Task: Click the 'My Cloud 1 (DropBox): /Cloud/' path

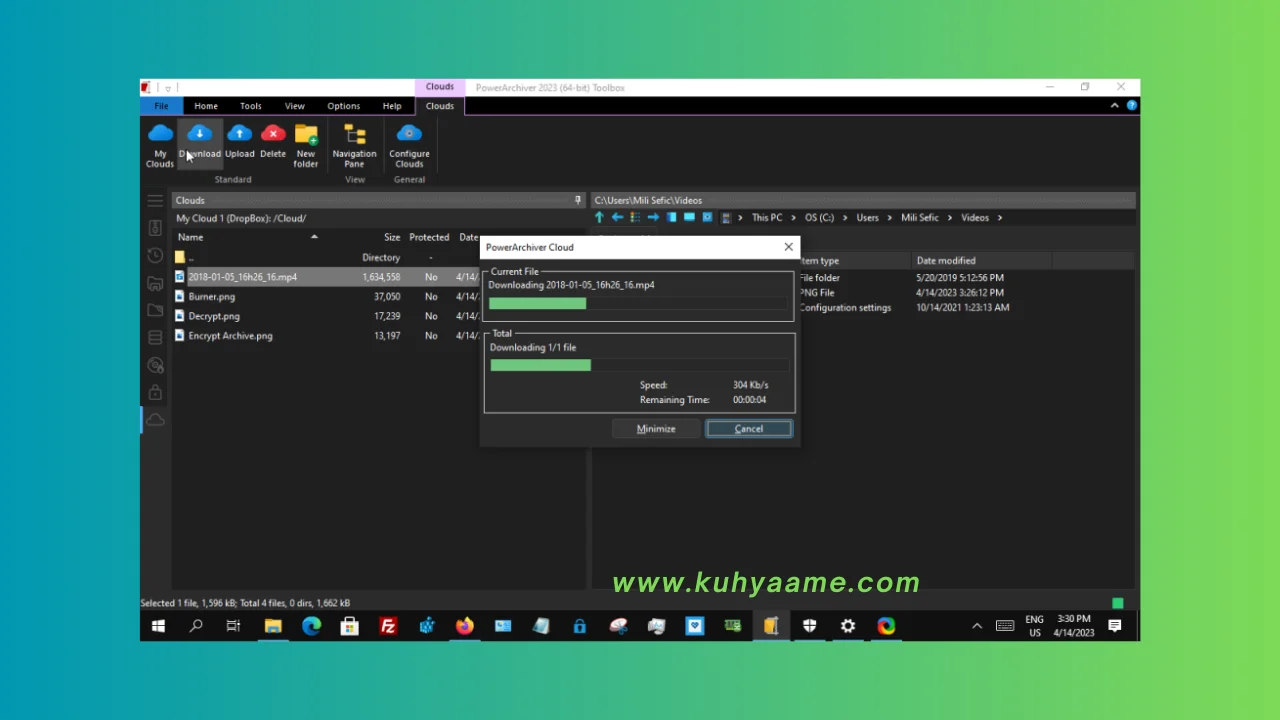Action: (x=241, y=218)
